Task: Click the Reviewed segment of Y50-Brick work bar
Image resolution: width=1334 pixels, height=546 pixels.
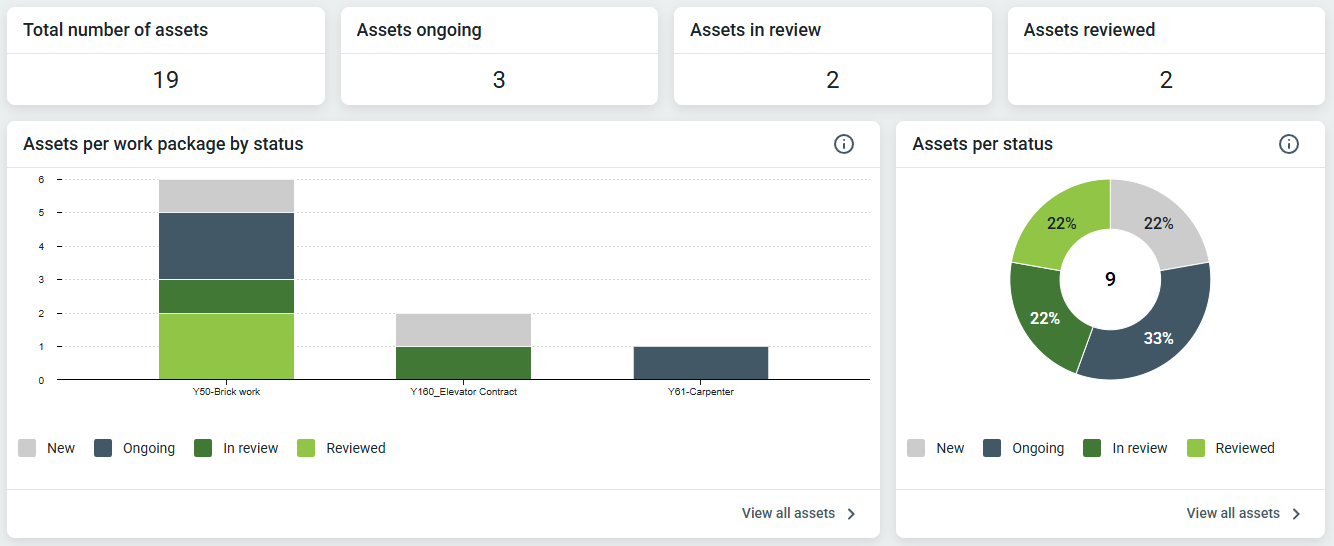Action: (226, 346)
